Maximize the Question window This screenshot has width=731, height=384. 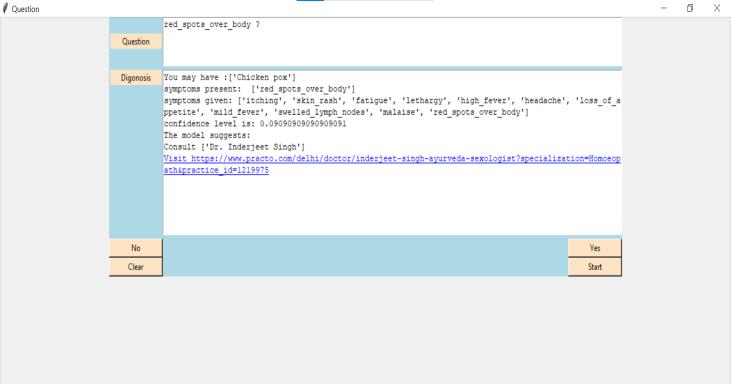coord(690,8)
